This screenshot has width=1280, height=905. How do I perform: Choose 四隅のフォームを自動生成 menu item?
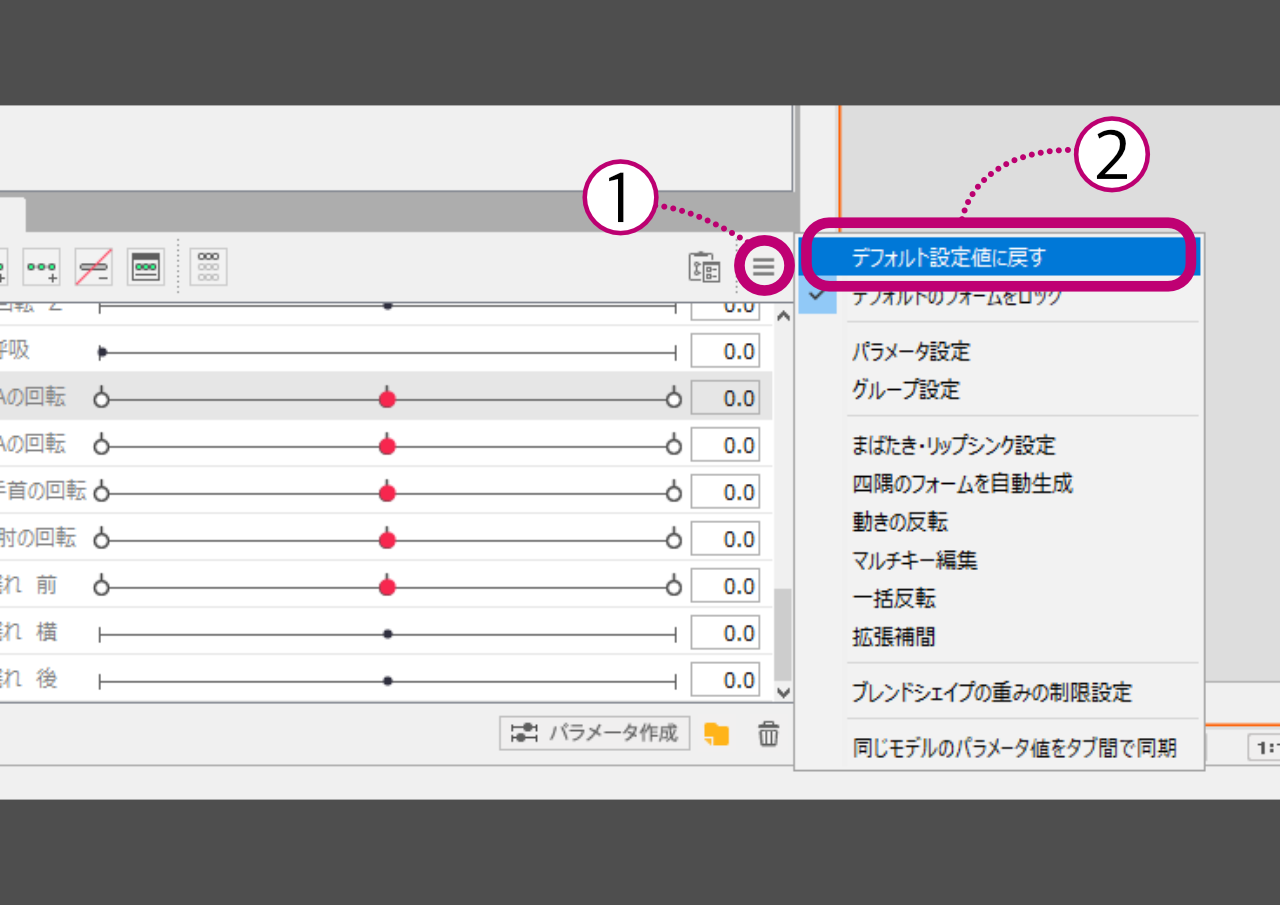coord(1000,484)
